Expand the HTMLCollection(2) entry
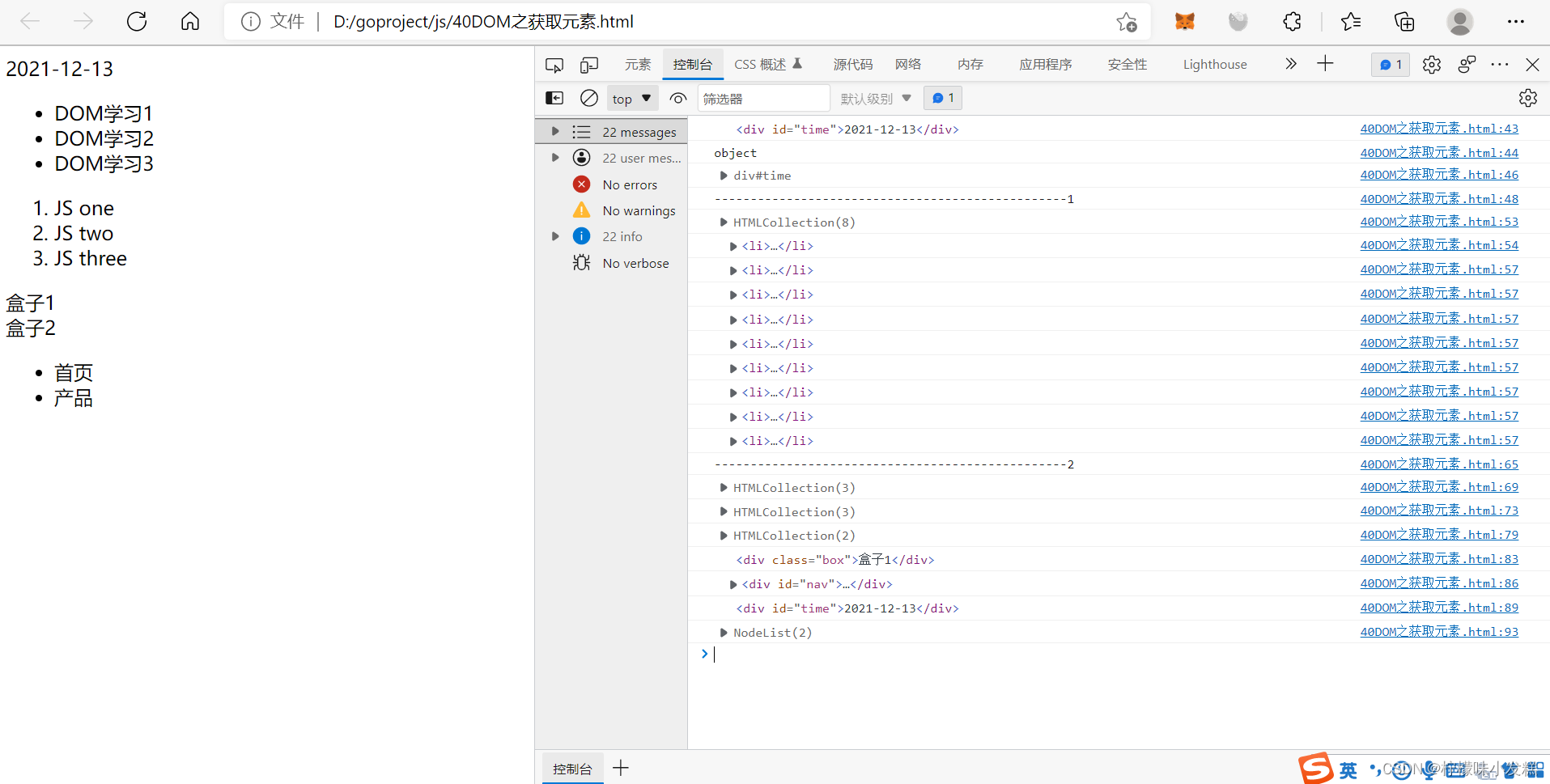Screen dimensions: 1550x784 724,535
